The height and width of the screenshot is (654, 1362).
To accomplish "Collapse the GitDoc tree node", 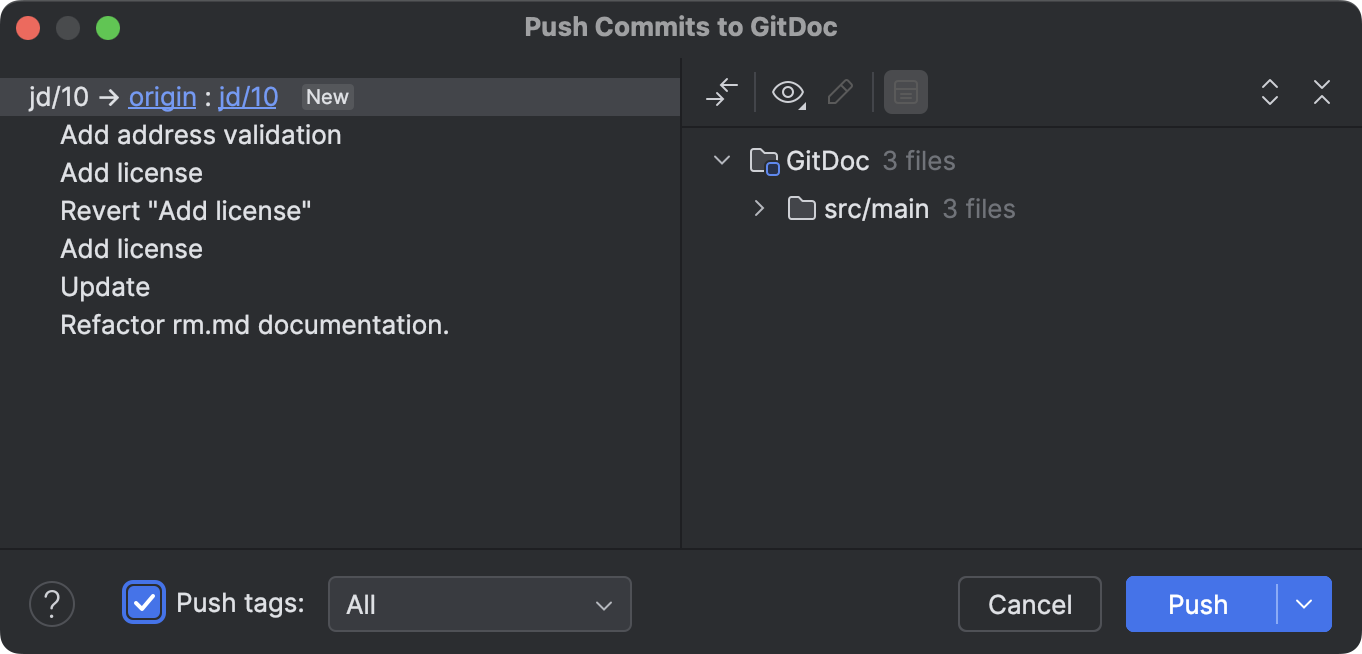I will (722, 160).
